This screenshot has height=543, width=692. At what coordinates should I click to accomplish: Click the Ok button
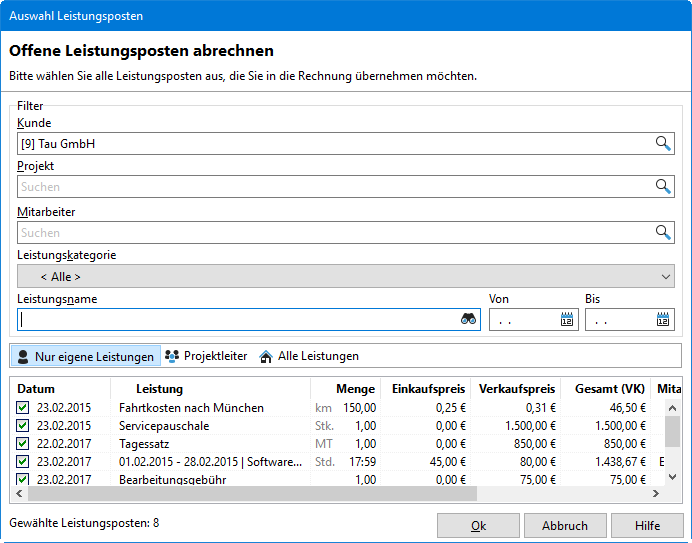click(x=478, y=526)
